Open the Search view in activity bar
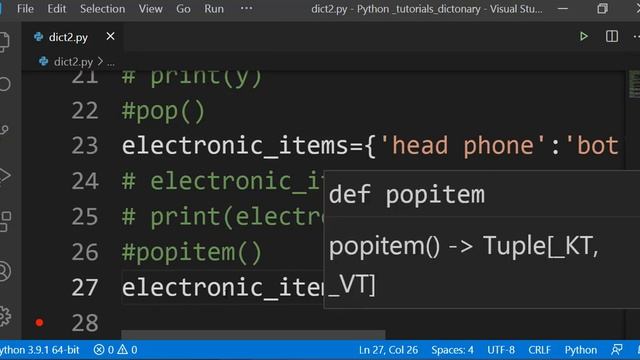 (4, 84)
